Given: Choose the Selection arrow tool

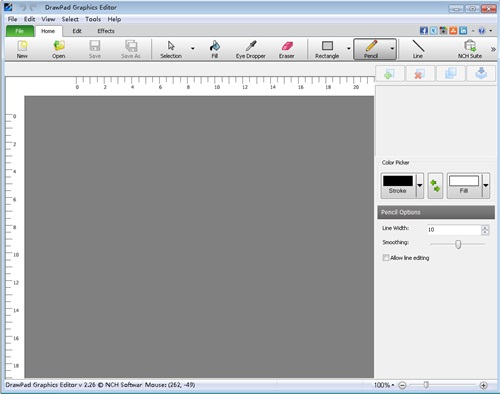Looking at the screenshot, I should tap(171, 49).
